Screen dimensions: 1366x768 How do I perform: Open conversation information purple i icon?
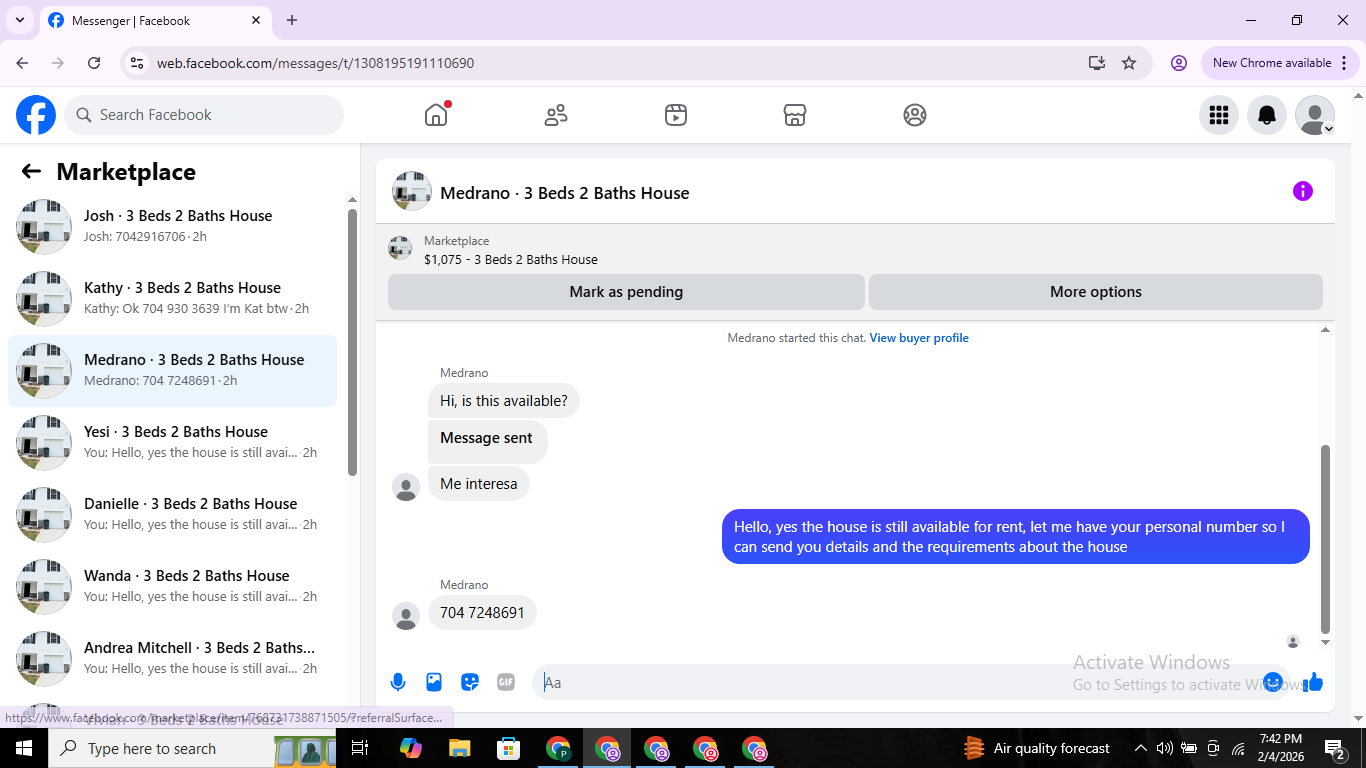point(1303,191)
